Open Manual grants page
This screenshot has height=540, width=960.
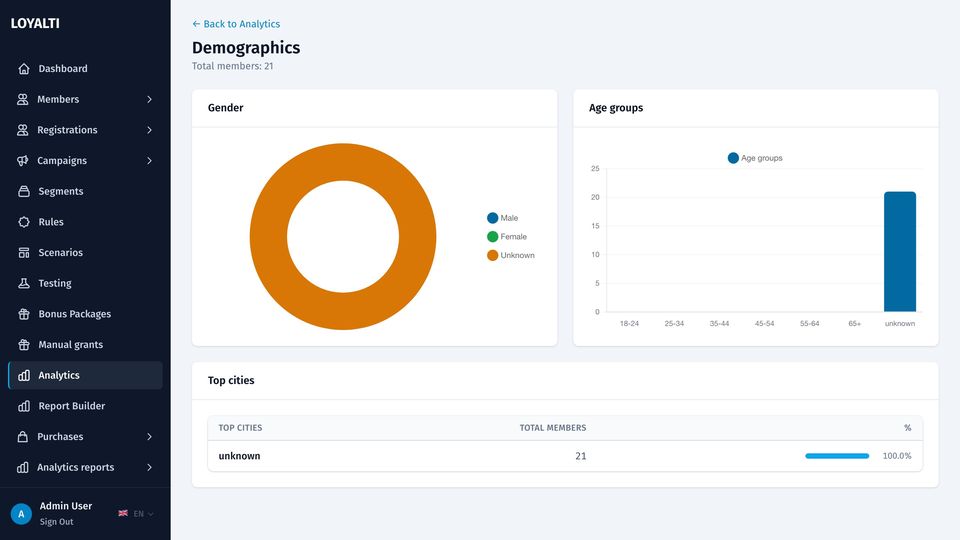tap(85, 345)
